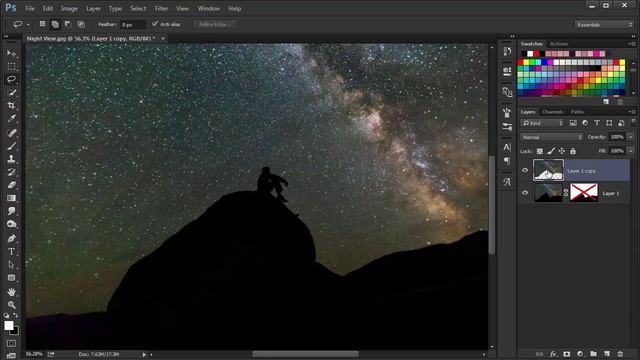Hide Layer 1 copy visibility eye
The image size is (640, 360).
[525, 171]
